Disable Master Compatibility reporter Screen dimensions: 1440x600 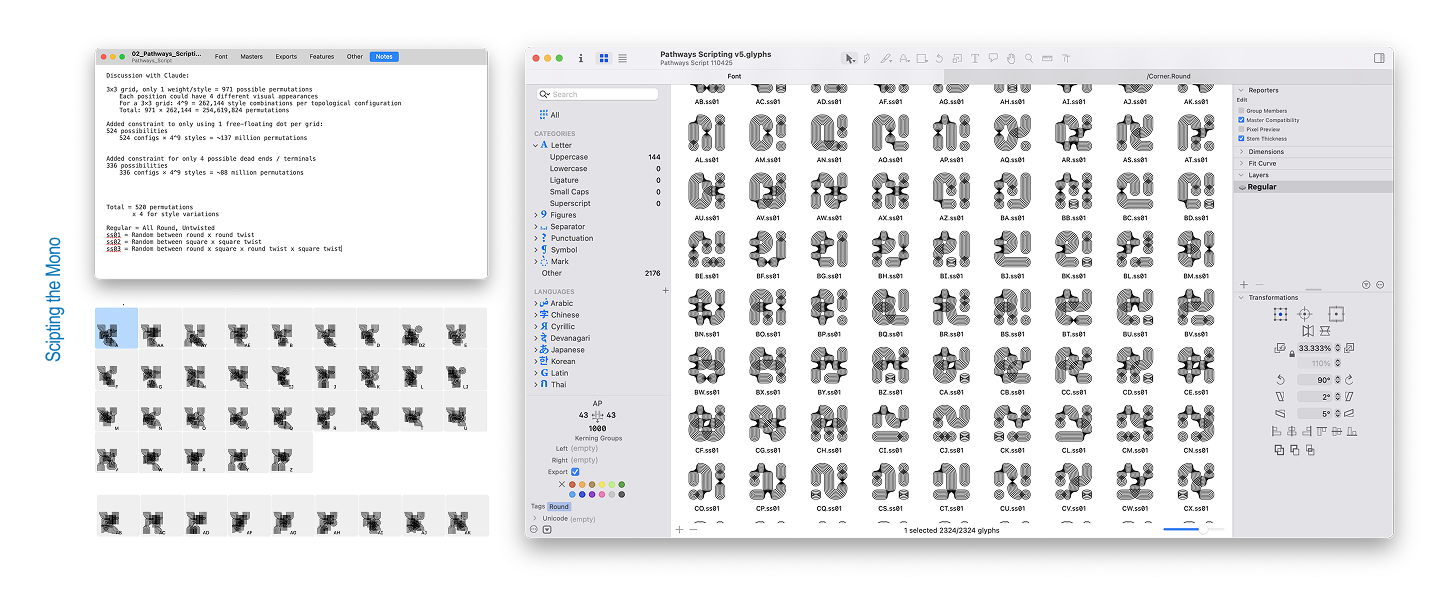pyautogui.click(x=1242, y=120)
